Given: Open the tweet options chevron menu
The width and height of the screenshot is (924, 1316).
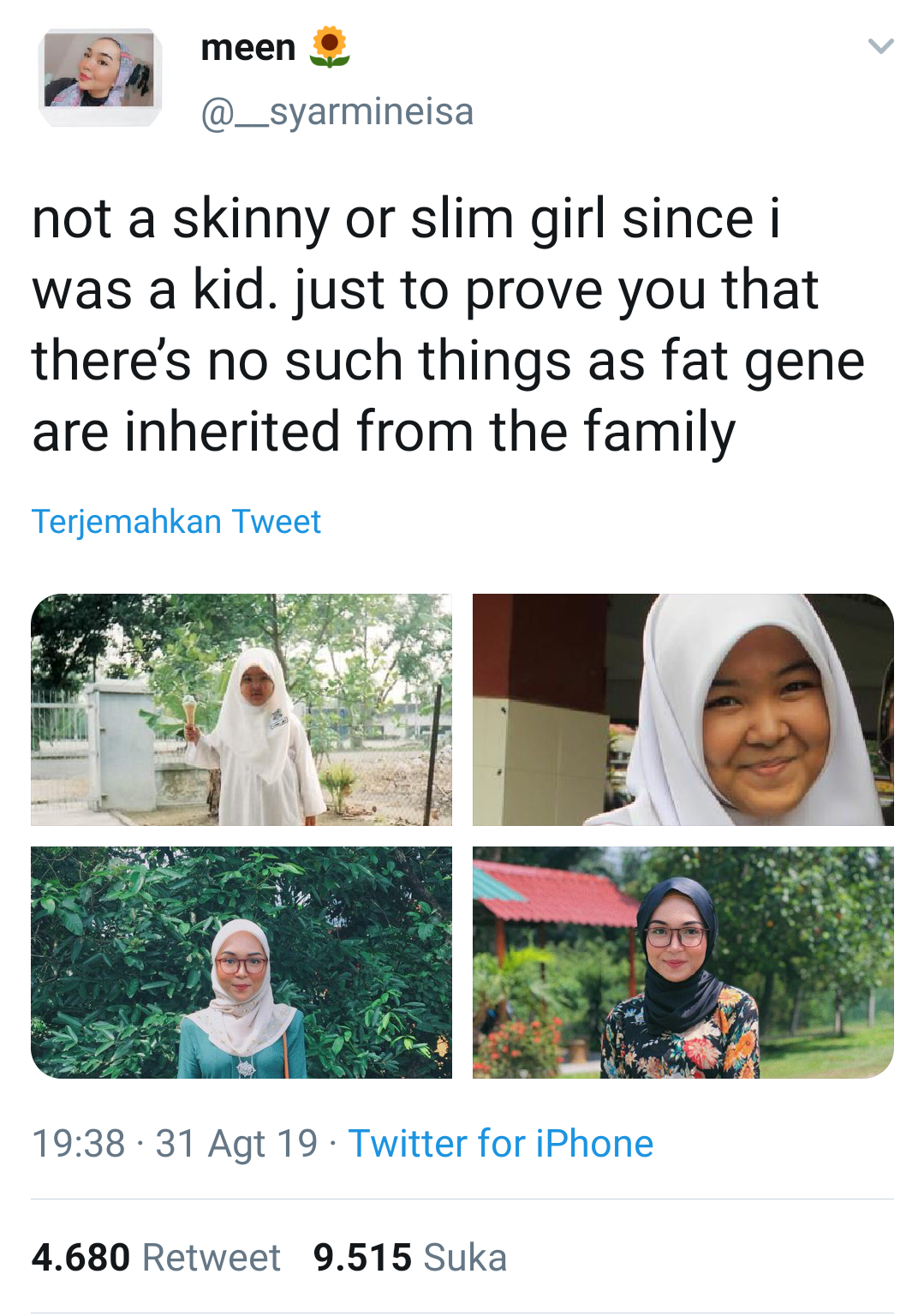Looking at the screenshot, I should tap(880, 46).
